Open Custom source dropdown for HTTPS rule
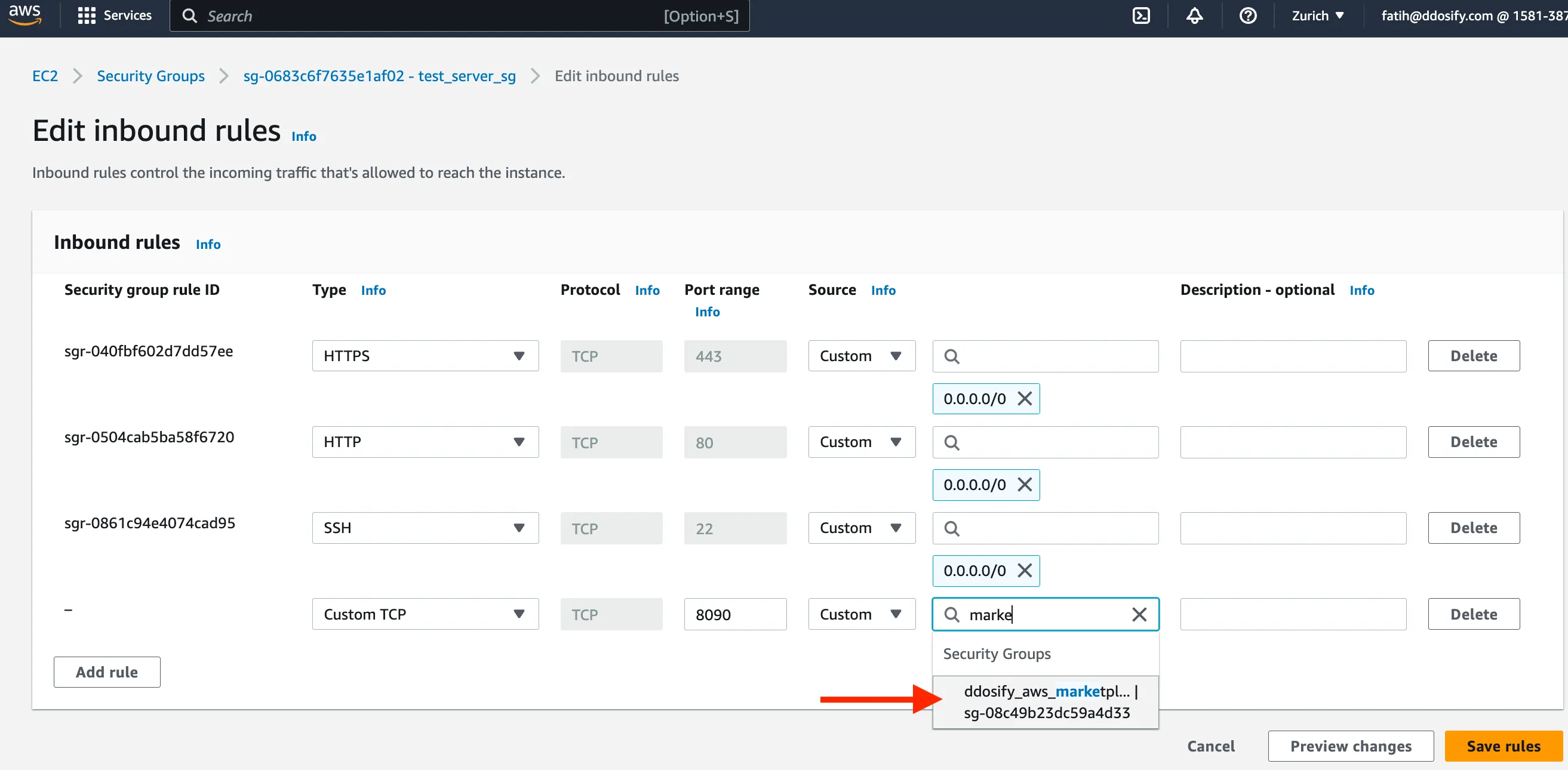 861,356
